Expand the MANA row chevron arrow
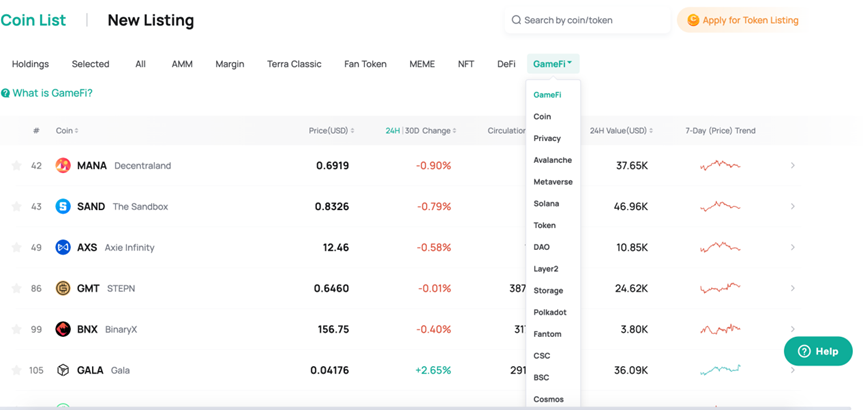This screenshot has height=410, width=863. tap(793, 165)
